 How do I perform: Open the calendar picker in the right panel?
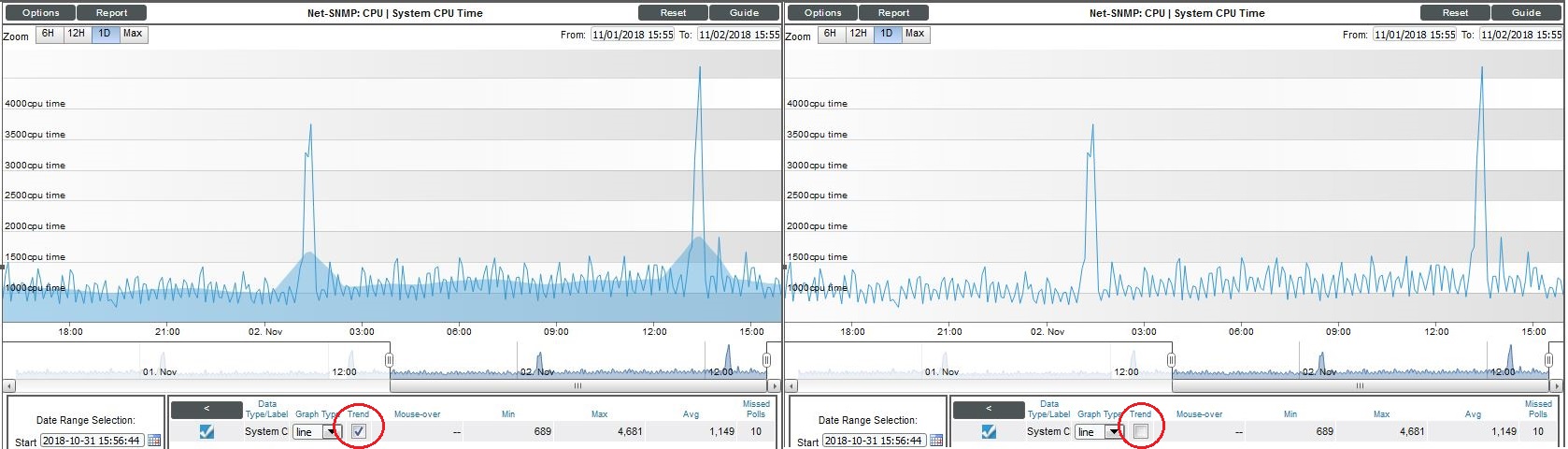tap(937, 441)
